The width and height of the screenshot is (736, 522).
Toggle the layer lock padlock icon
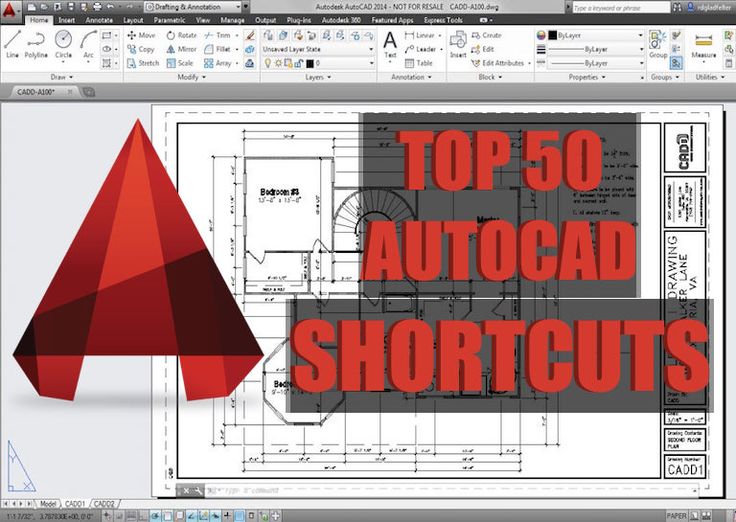pos(298,63)
